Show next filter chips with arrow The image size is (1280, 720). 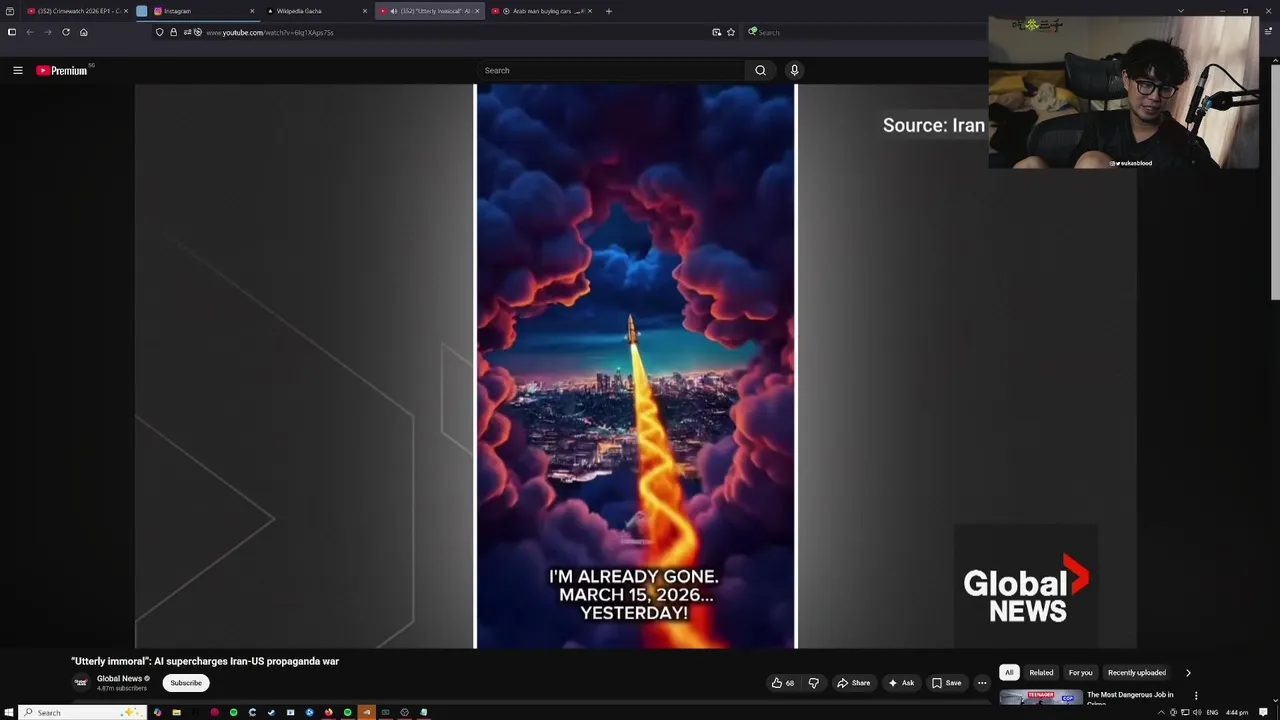coord(1188,673)
